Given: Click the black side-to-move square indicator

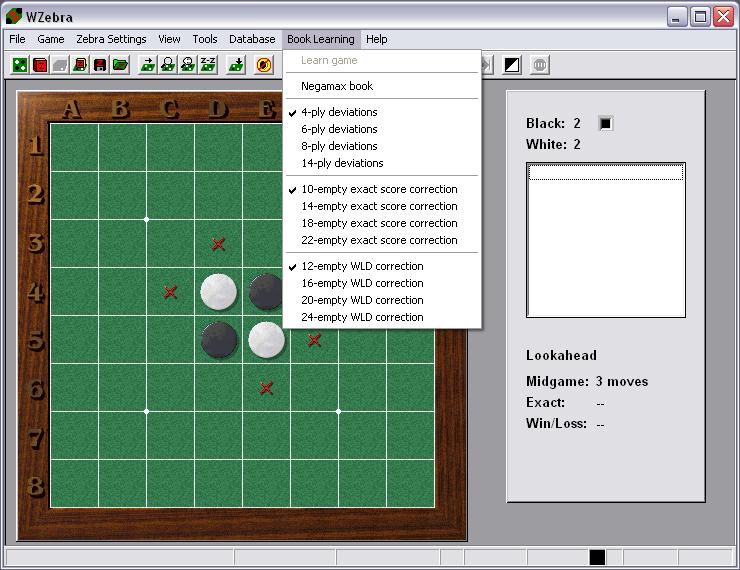Looking at the screenshot, I should click(605, 124).
